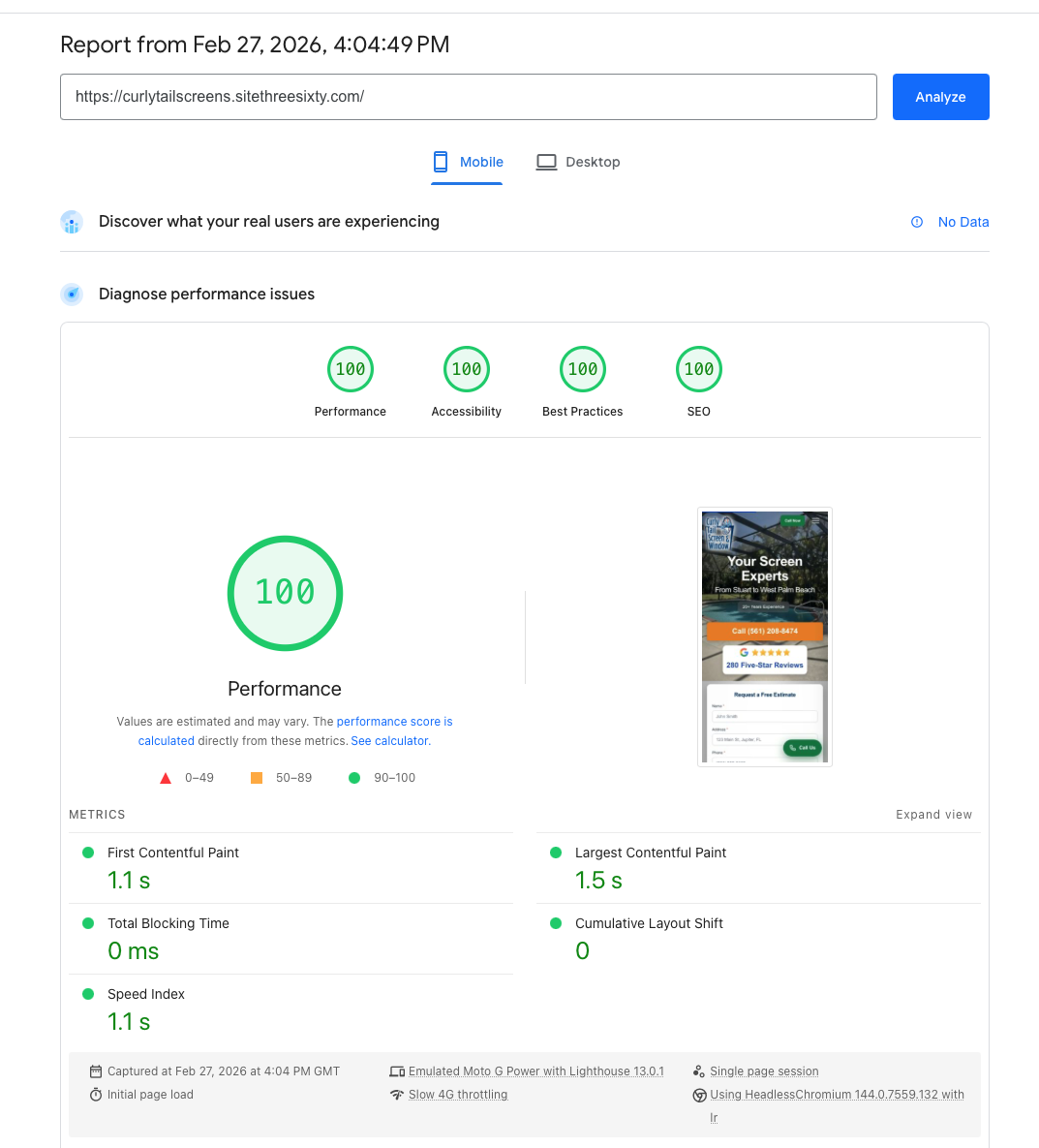This screenshot has width=1039, height=1148.
Task: Expand view of the metrics
Action: pyautogui.click(x=933, y=815)
